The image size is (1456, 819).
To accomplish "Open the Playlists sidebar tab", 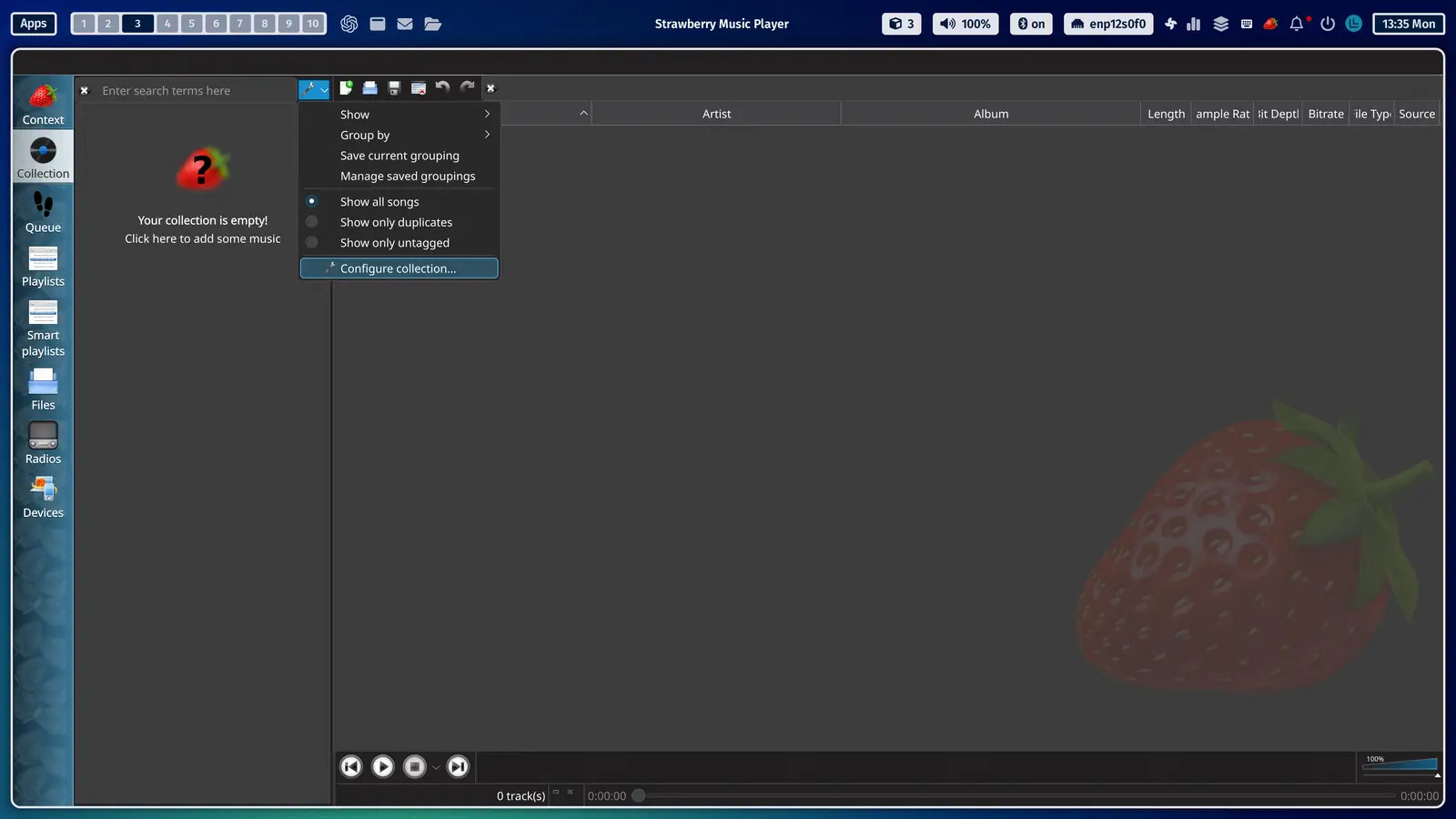I will click(43, 265).
